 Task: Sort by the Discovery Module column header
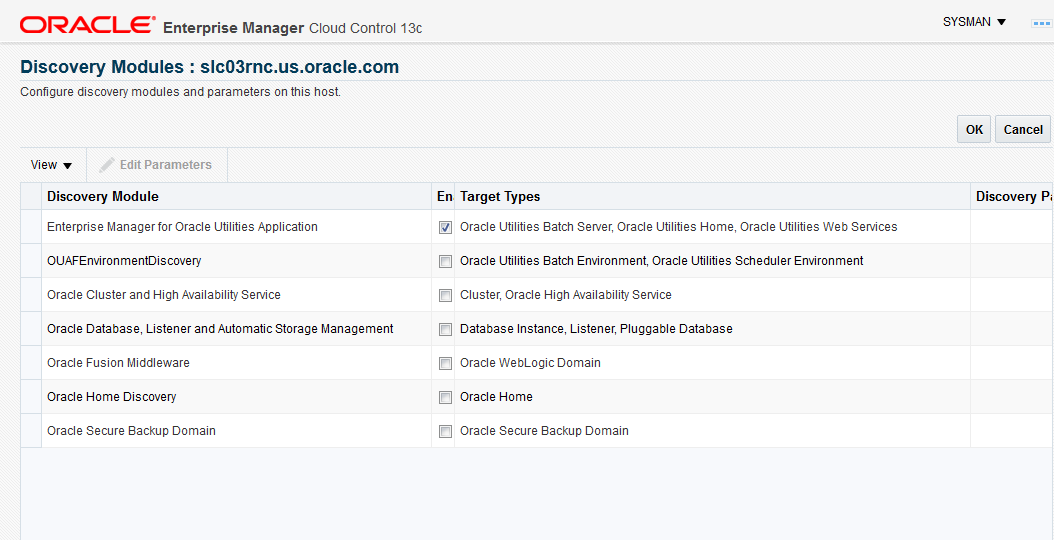[103, 196]
